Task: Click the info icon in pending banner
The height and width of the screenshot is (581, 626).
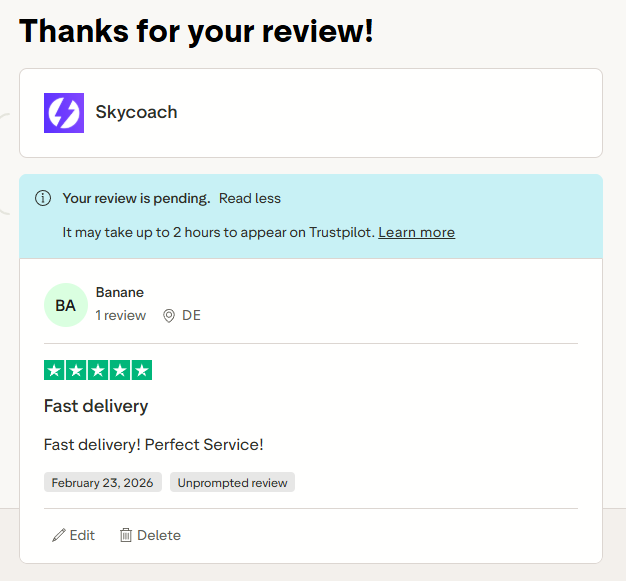Action: [x=43, y=198]
